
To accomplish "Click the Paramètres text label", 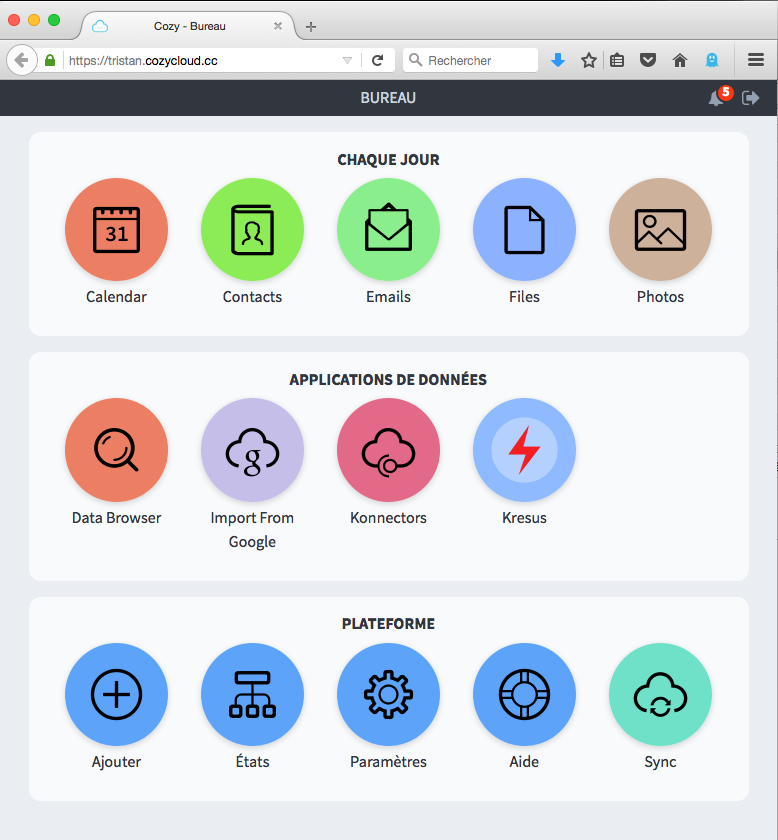I will click(388, 762).
